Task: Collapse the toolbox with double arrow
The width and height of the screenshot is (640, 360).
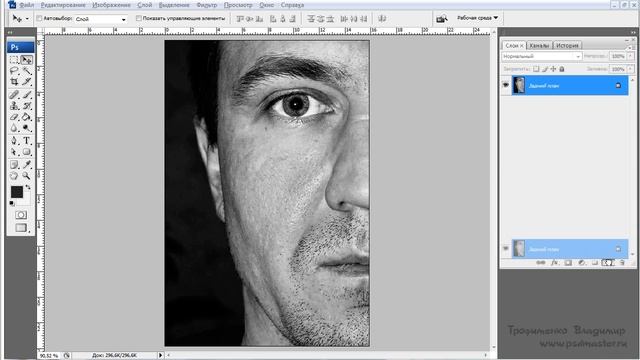Action: (10, 32)
